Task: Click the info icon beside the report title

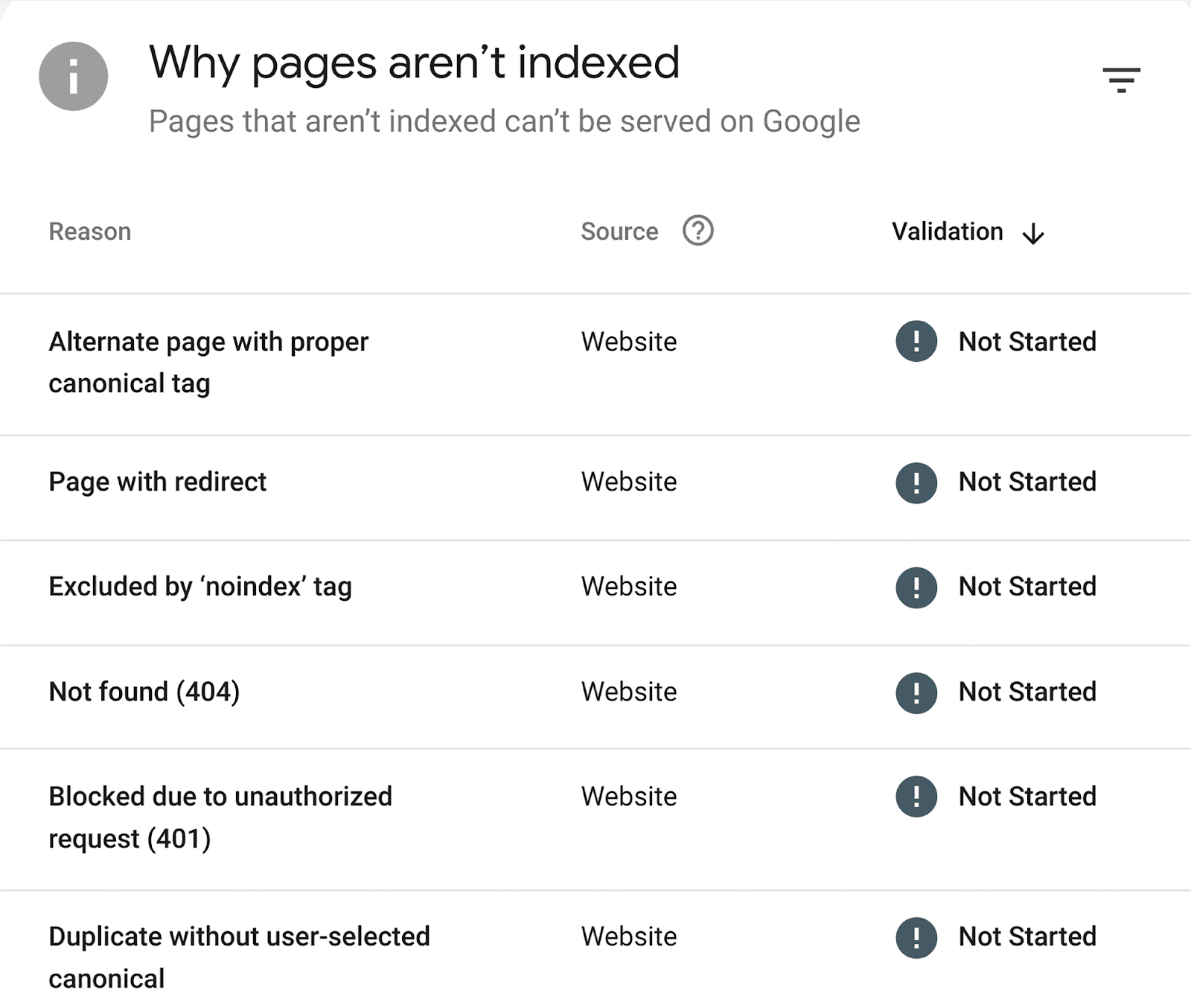Action: [73, 75]
